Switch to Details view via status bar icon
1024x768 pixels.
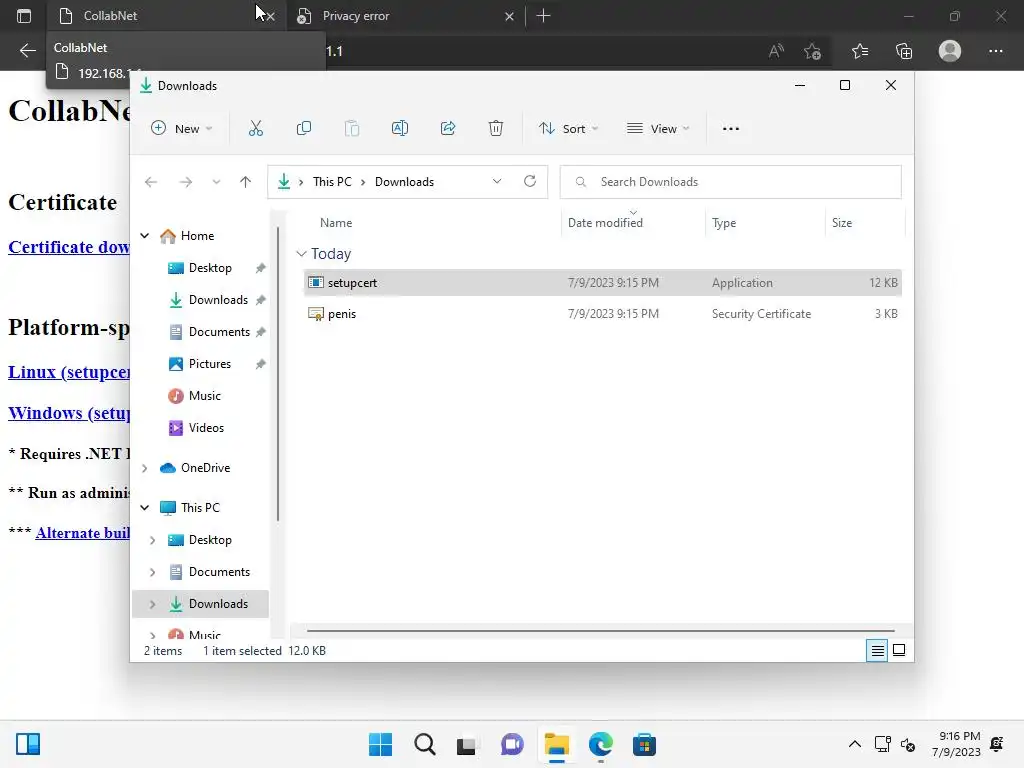point(877,650)
